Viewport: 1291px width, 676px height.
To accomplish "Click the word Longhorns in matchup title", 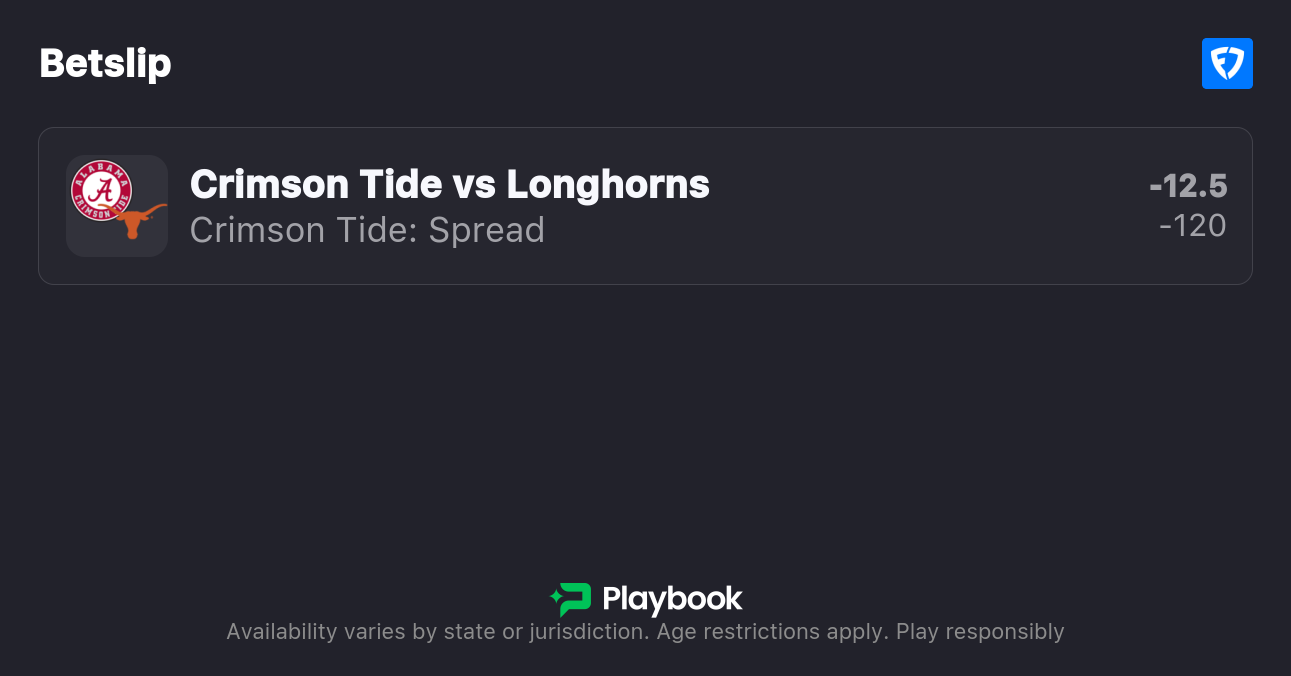I will pos(608,184).
